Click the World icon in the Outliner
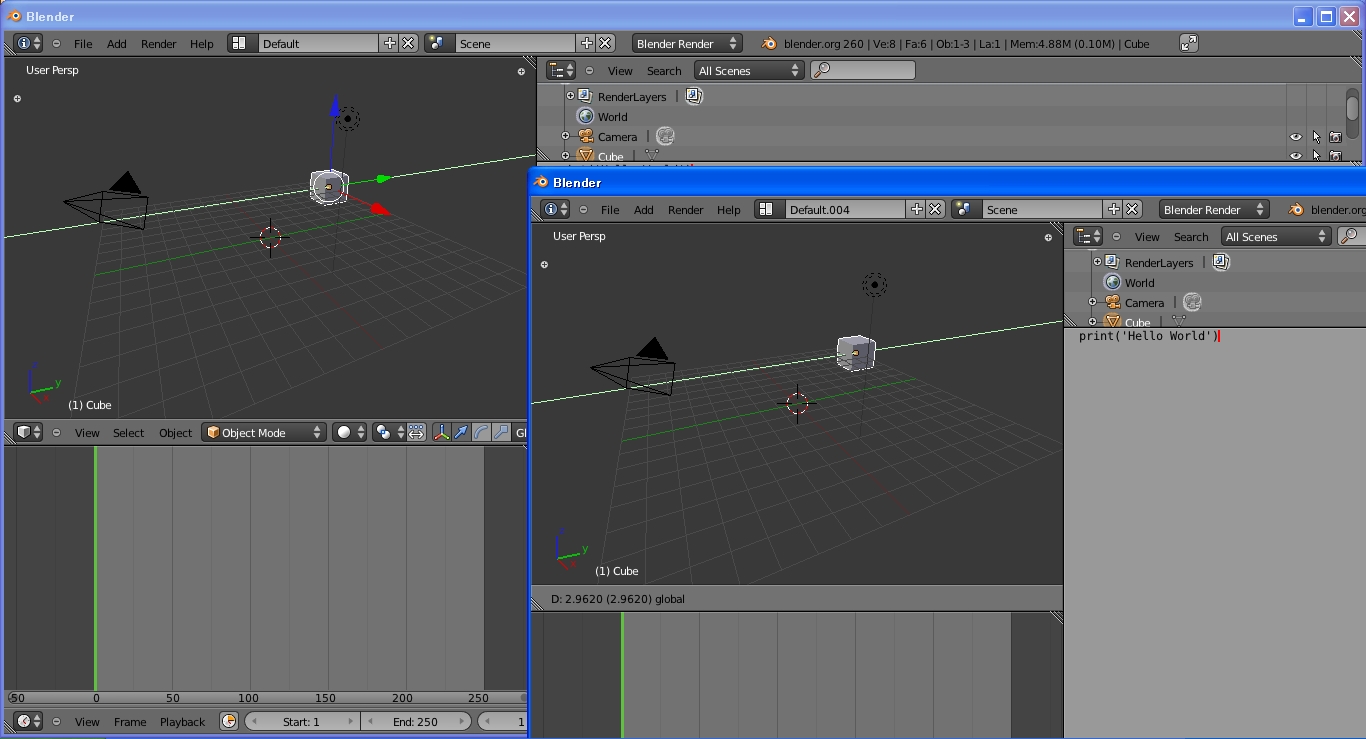Image resolution: width=1366 pixels, height=739 pixels. [584, 116]
